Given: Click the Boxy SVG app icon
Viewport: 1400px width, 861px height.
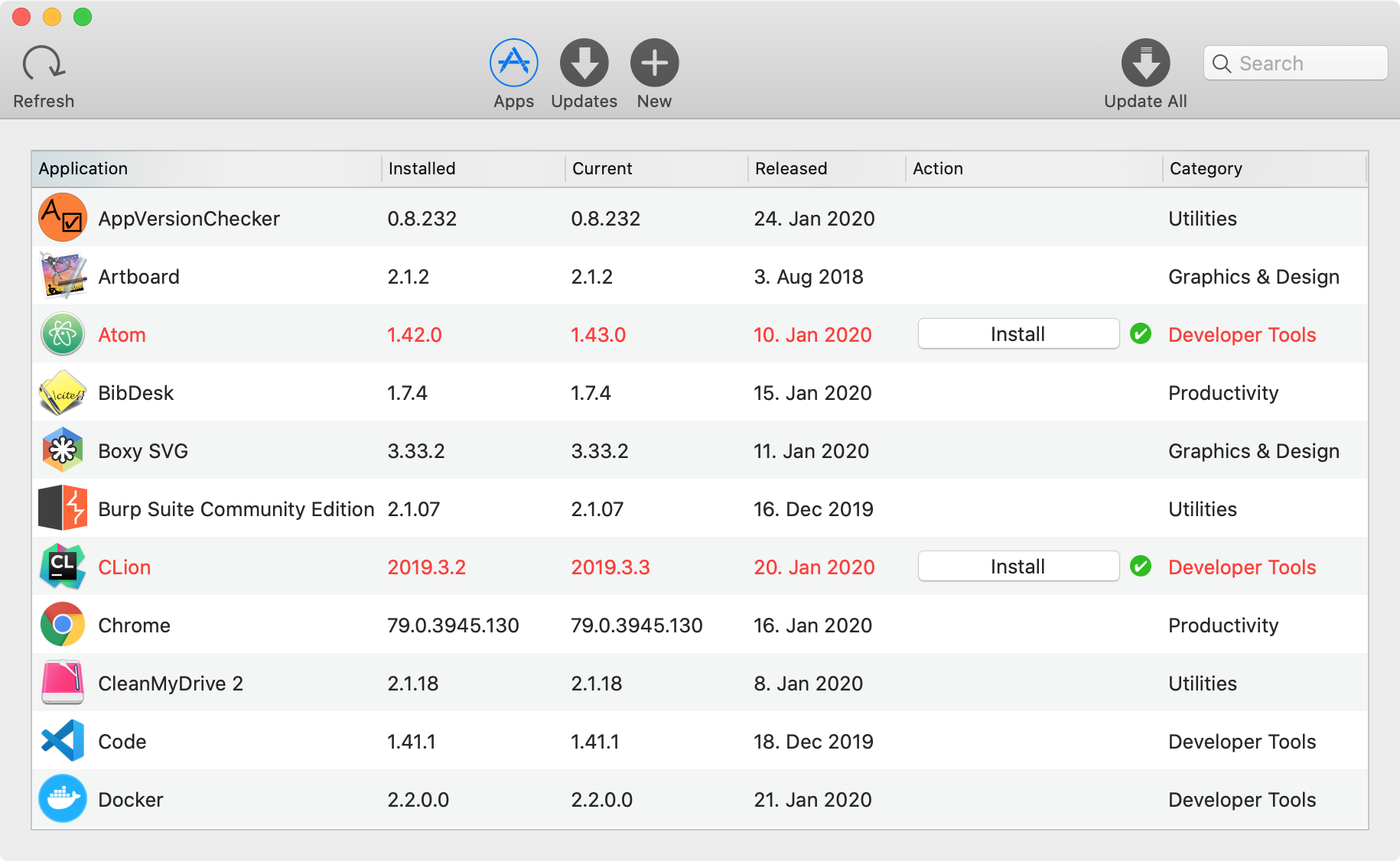Looking at the screenshot, I should 63,450.
